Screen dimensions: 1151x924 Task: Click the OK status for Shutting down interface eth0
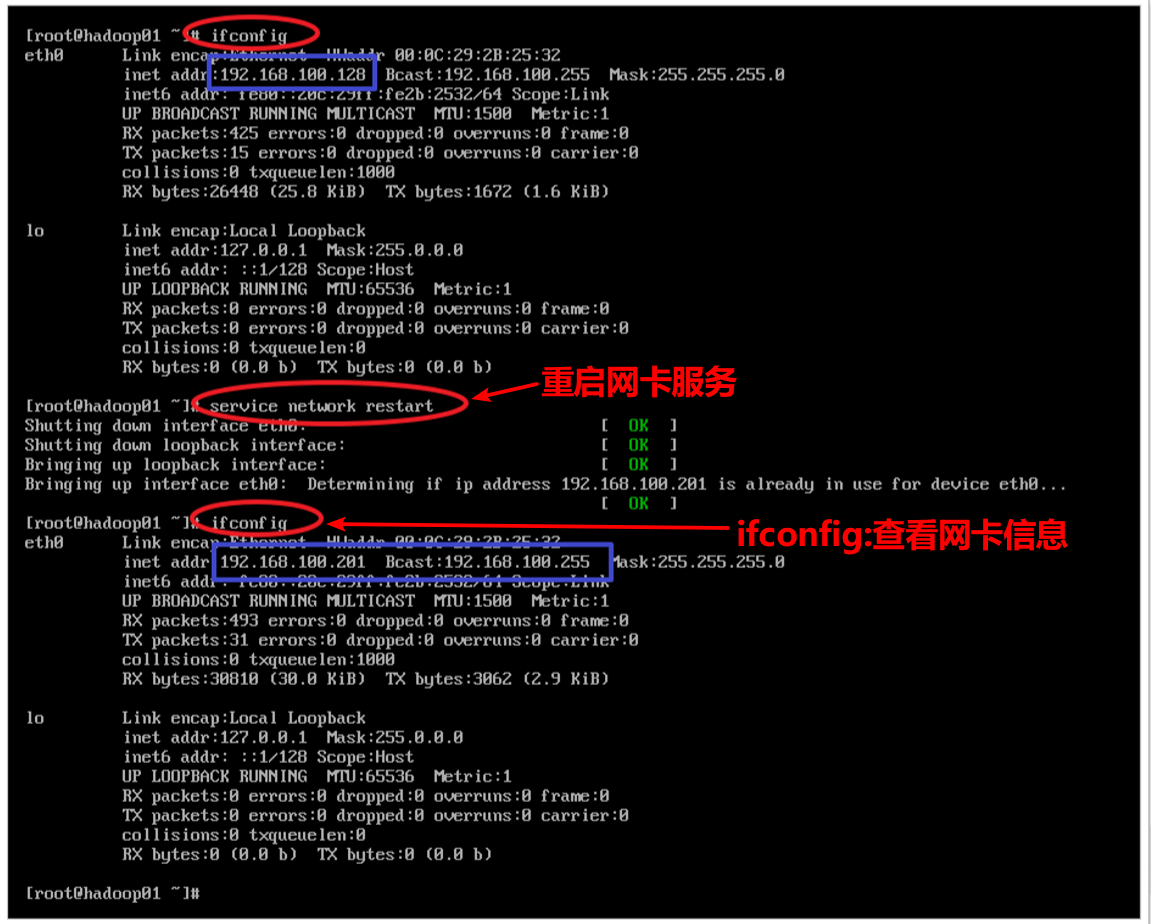[639, 425]
